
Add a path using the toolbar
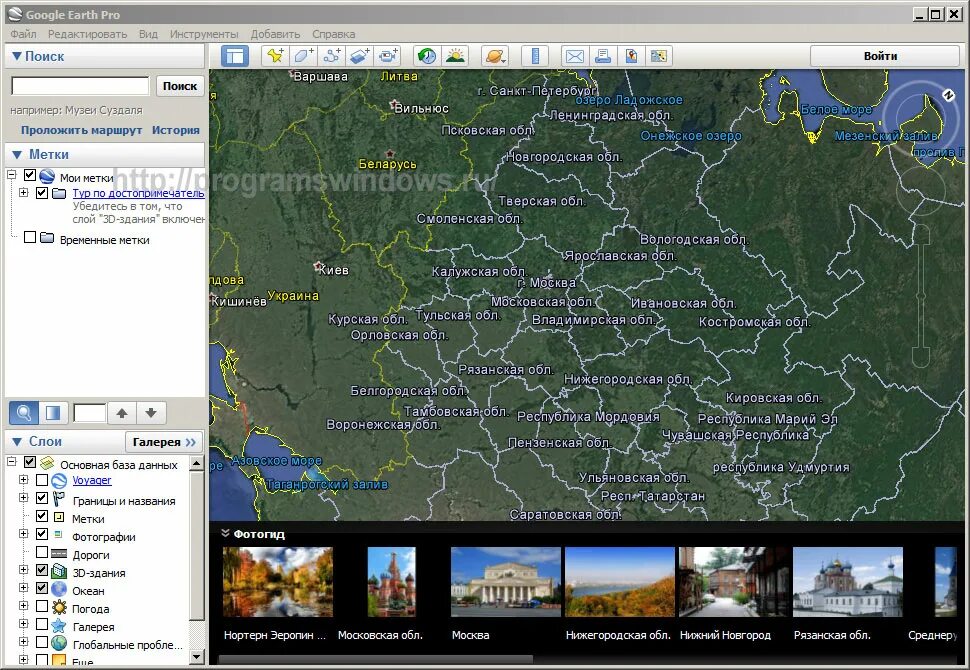pos(332,56)
